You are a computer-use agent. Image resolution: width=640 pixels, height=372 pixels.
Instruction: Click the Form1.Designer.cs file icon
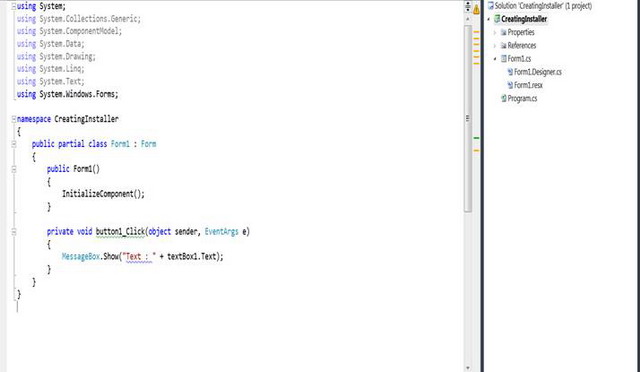(510, 72)
